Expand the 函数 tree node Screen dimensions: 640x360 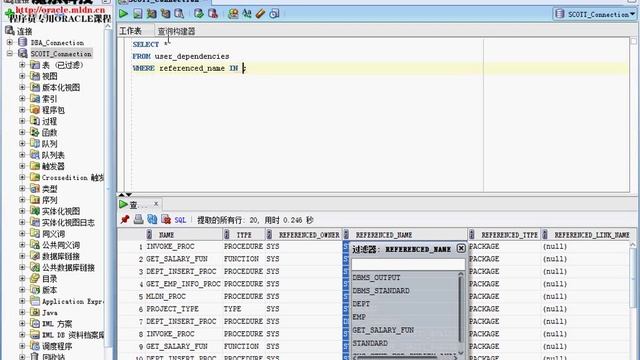[x=22, y=132]
